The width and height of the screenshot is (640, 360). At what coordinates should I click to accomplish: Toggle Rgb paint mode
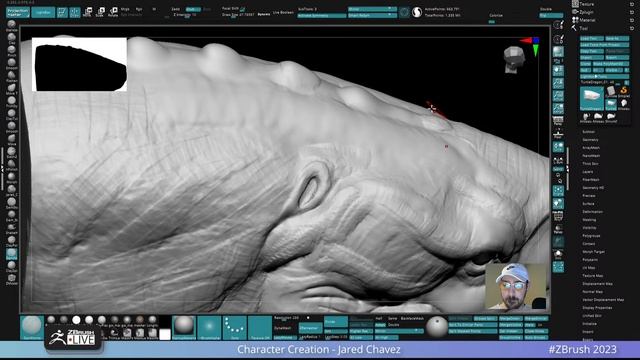point(139,9)
